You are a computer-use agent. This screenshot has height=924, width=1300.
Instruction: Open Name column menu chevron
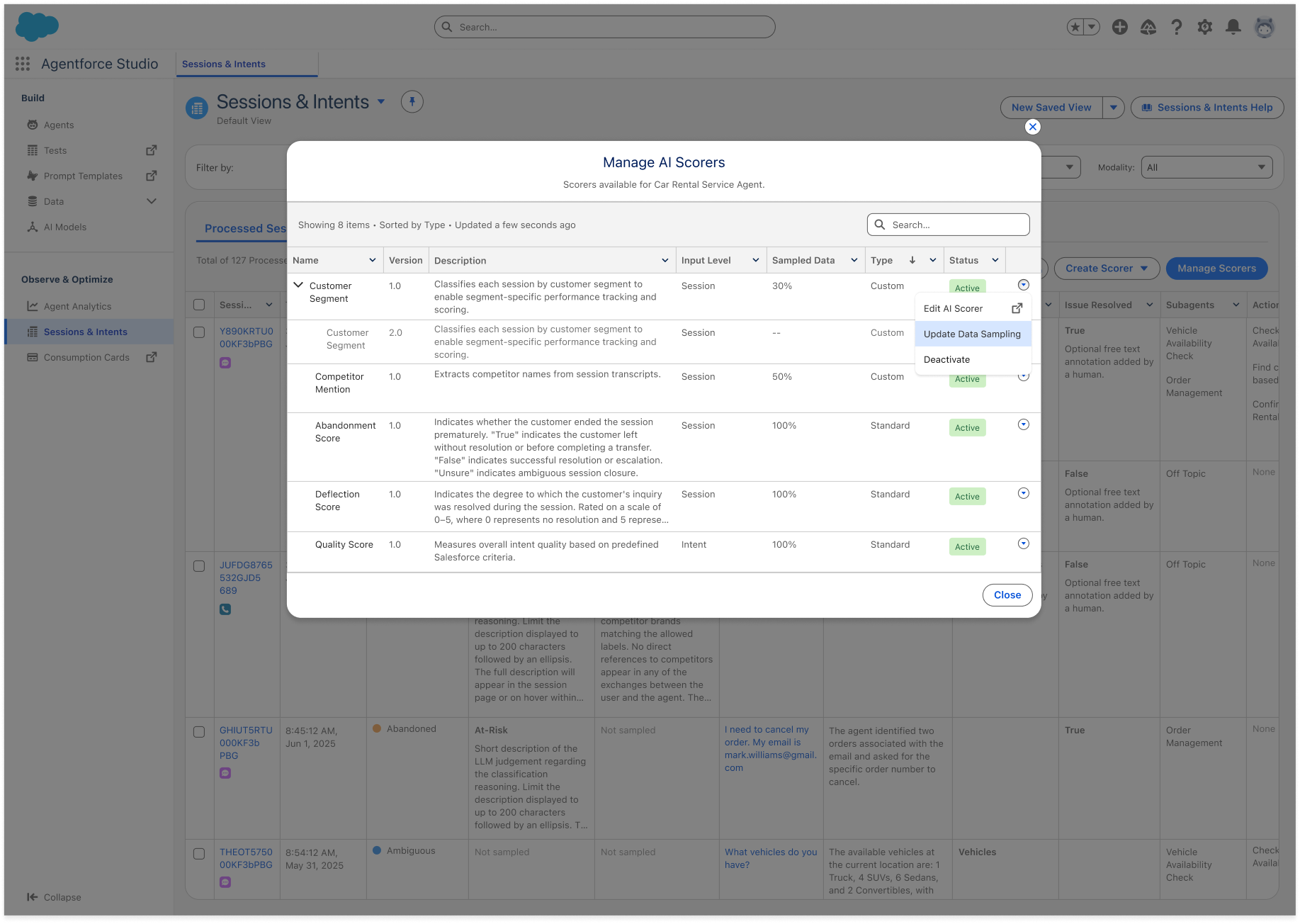click(x=373, y=260)
